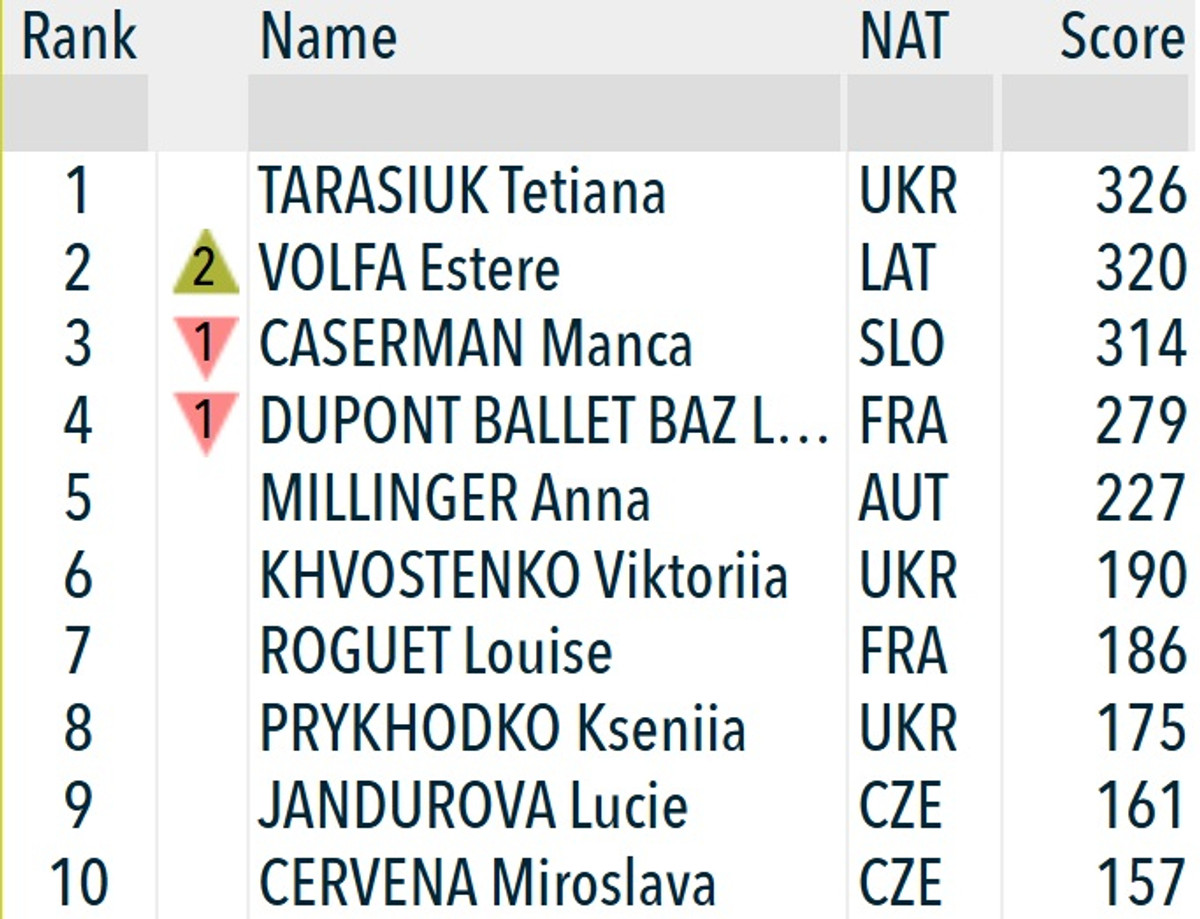Image resolution: width=1200 pixels, height=919 pixels.
Task: Click KHVOSTENKO Viktoriia's name
Action: coord(523,575)
